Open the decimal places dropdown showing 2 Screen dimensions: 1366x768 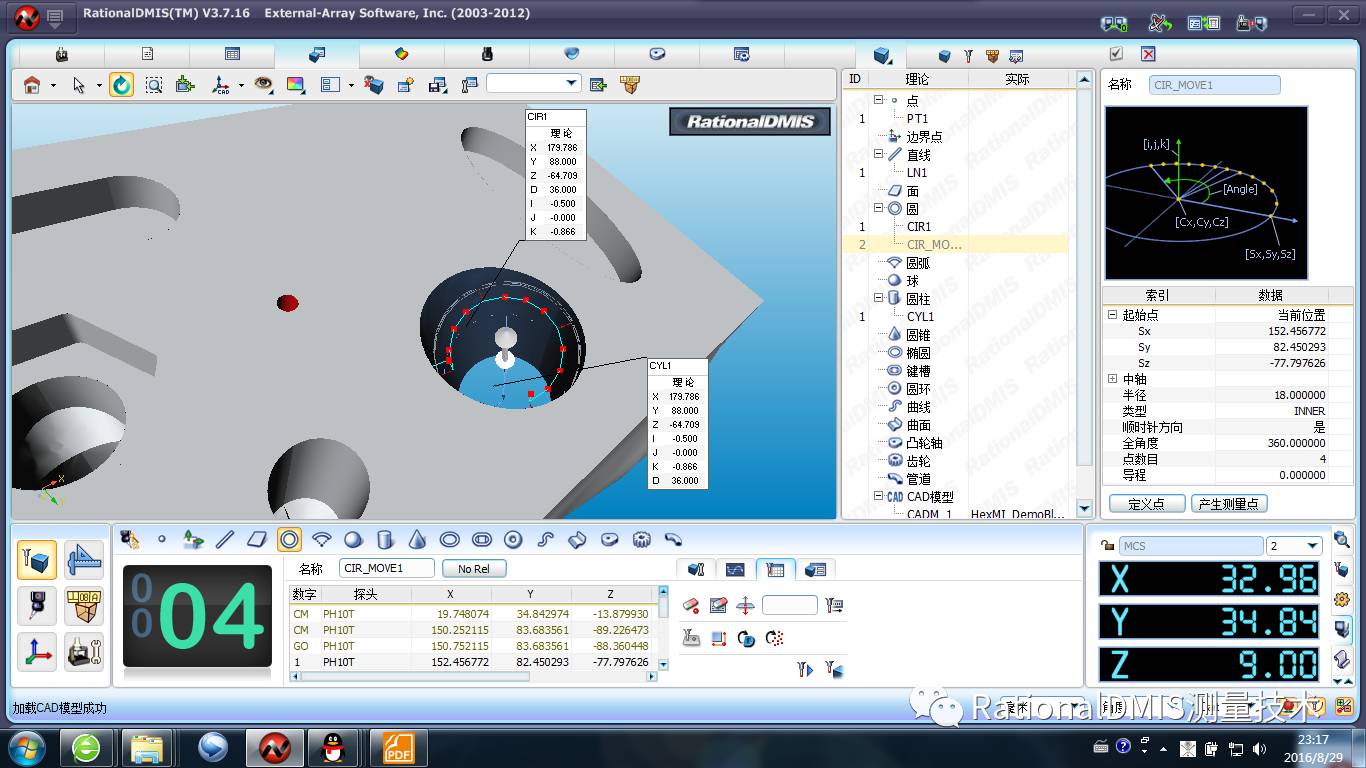(1294, 546)
